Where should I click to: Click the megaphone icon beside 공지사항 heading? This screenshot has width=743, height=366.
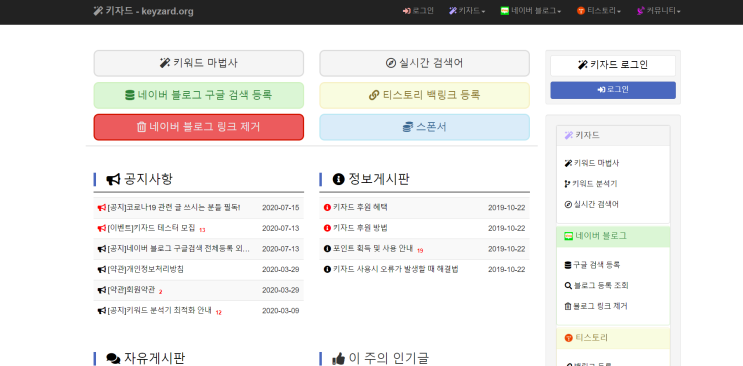coord(113,179)
